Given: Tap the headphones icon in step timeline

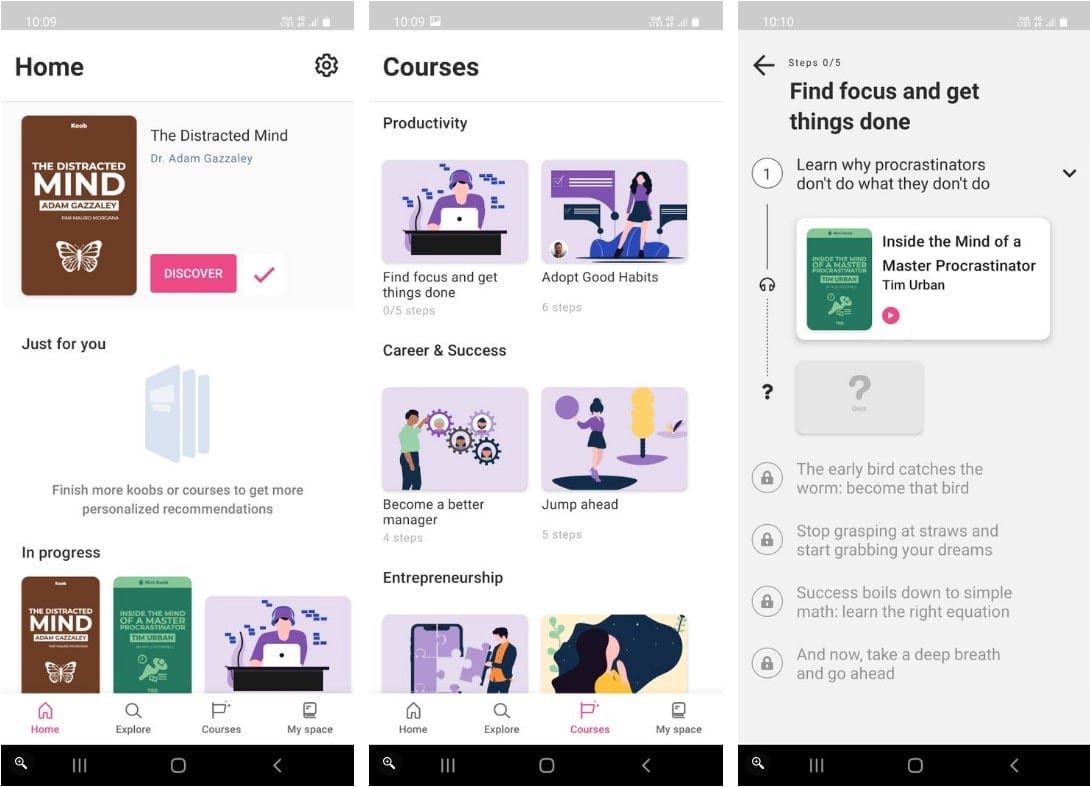Looking at the screenshot, I should click(x=767, y=285).
